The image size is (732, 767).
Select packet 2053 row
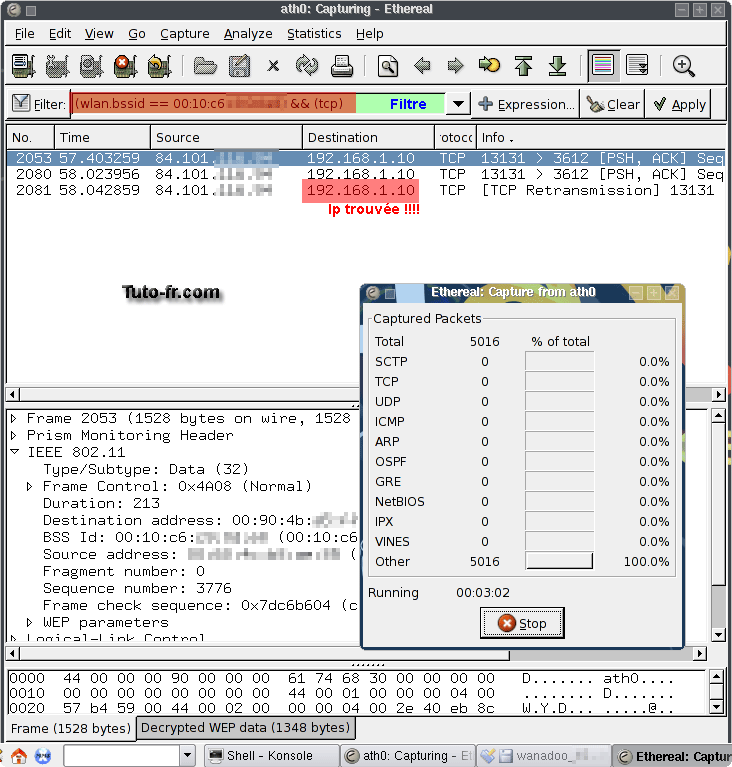click(366, 158)
